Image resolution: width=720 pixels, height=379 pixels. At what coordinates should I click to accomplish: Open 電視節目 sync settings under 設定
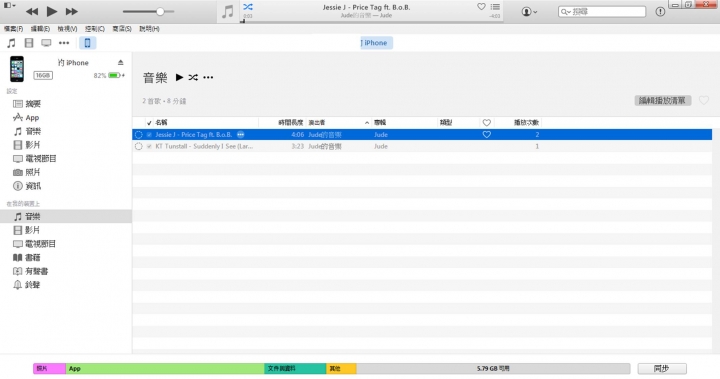tap(34, 158)
